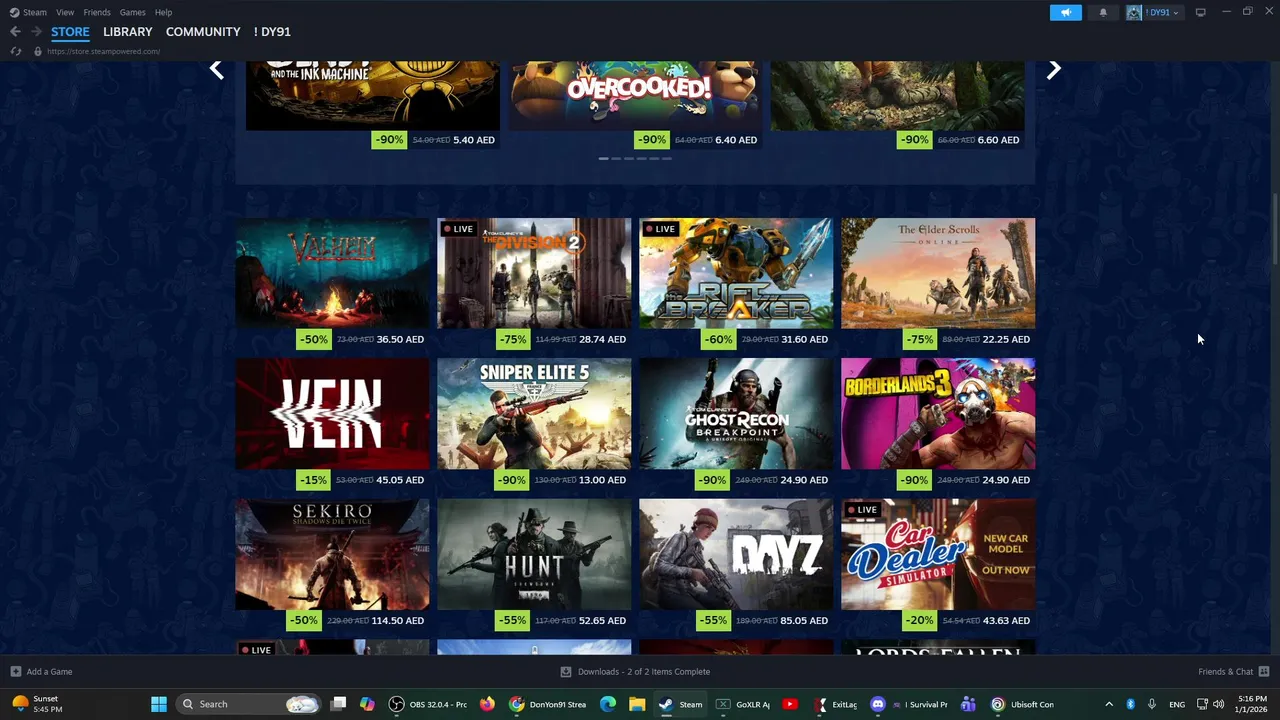Open the notifications bell
The width and height of the screenshot is (1280, 720).
1103,12
